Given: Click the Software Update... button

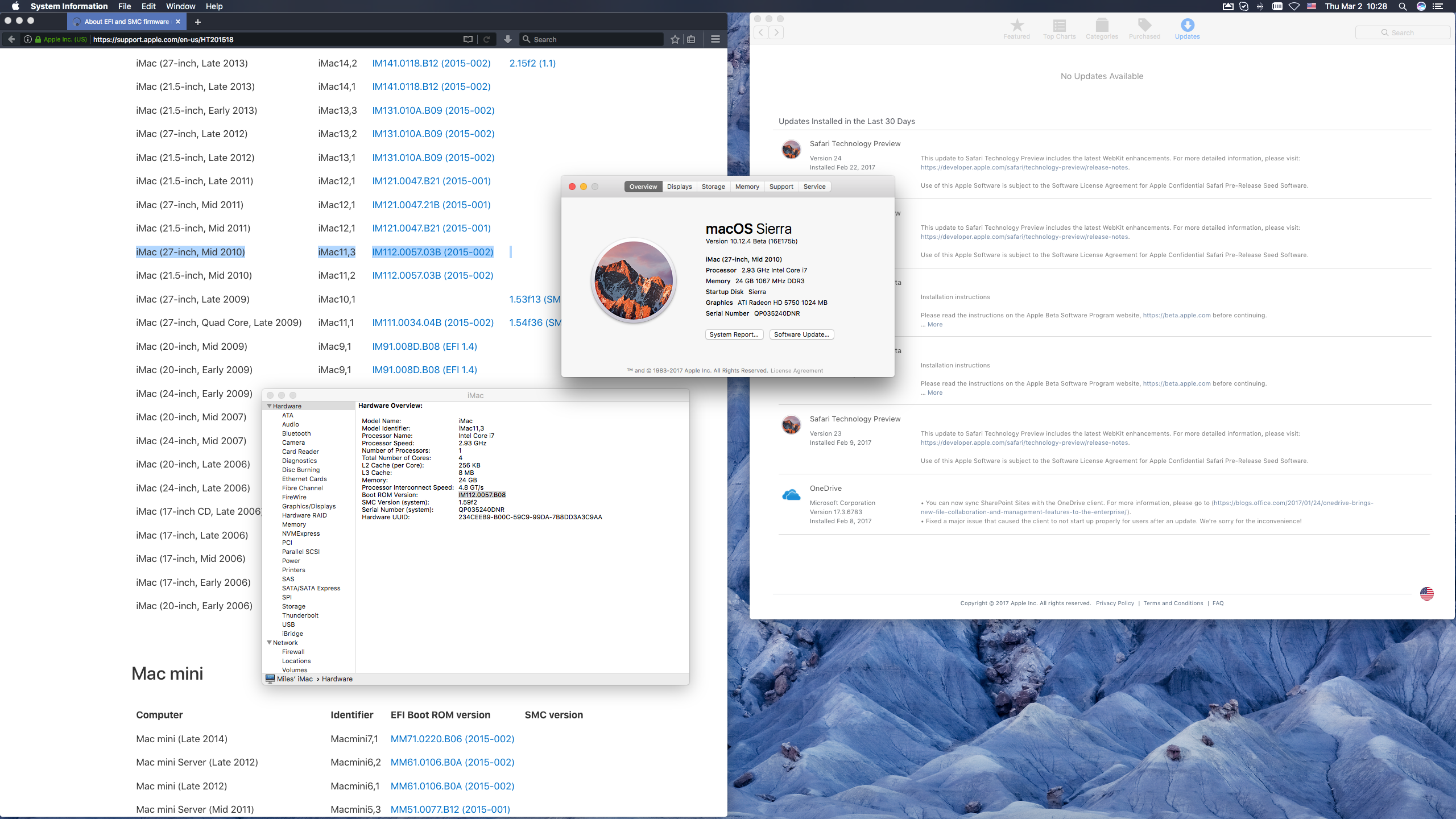Looking at the screenshot, I should [x=801, y=334].
